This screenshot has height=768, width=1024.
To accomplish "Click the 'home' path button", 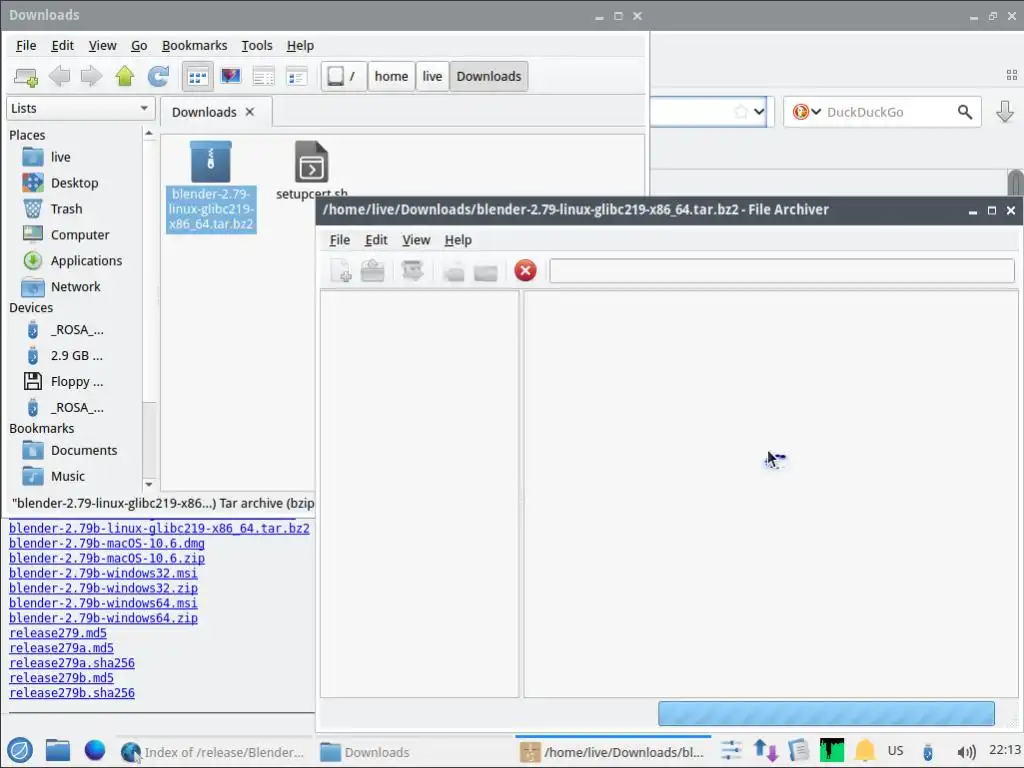I will [x=391, y=76].
